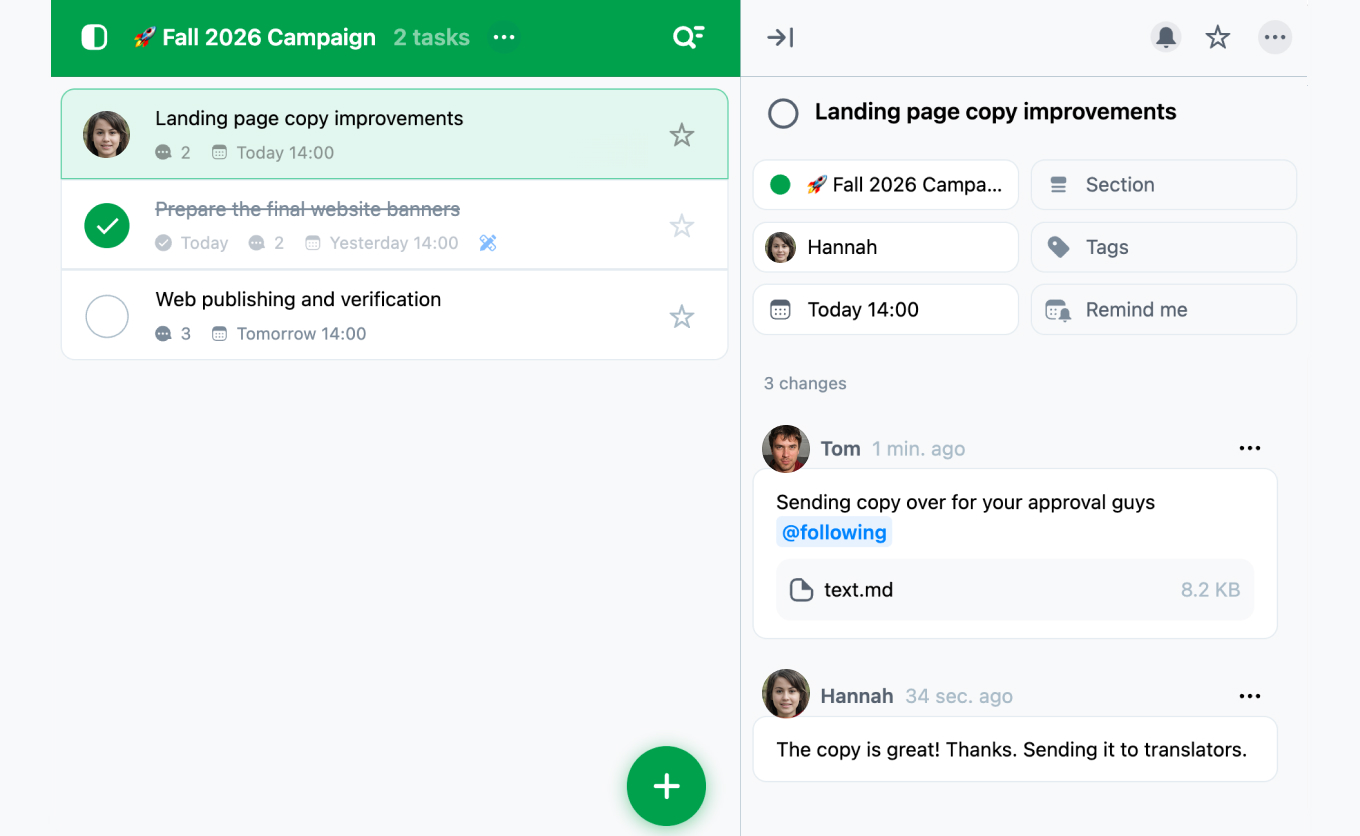Mark 'Web publishing and verification' as complete

[107, 317]
